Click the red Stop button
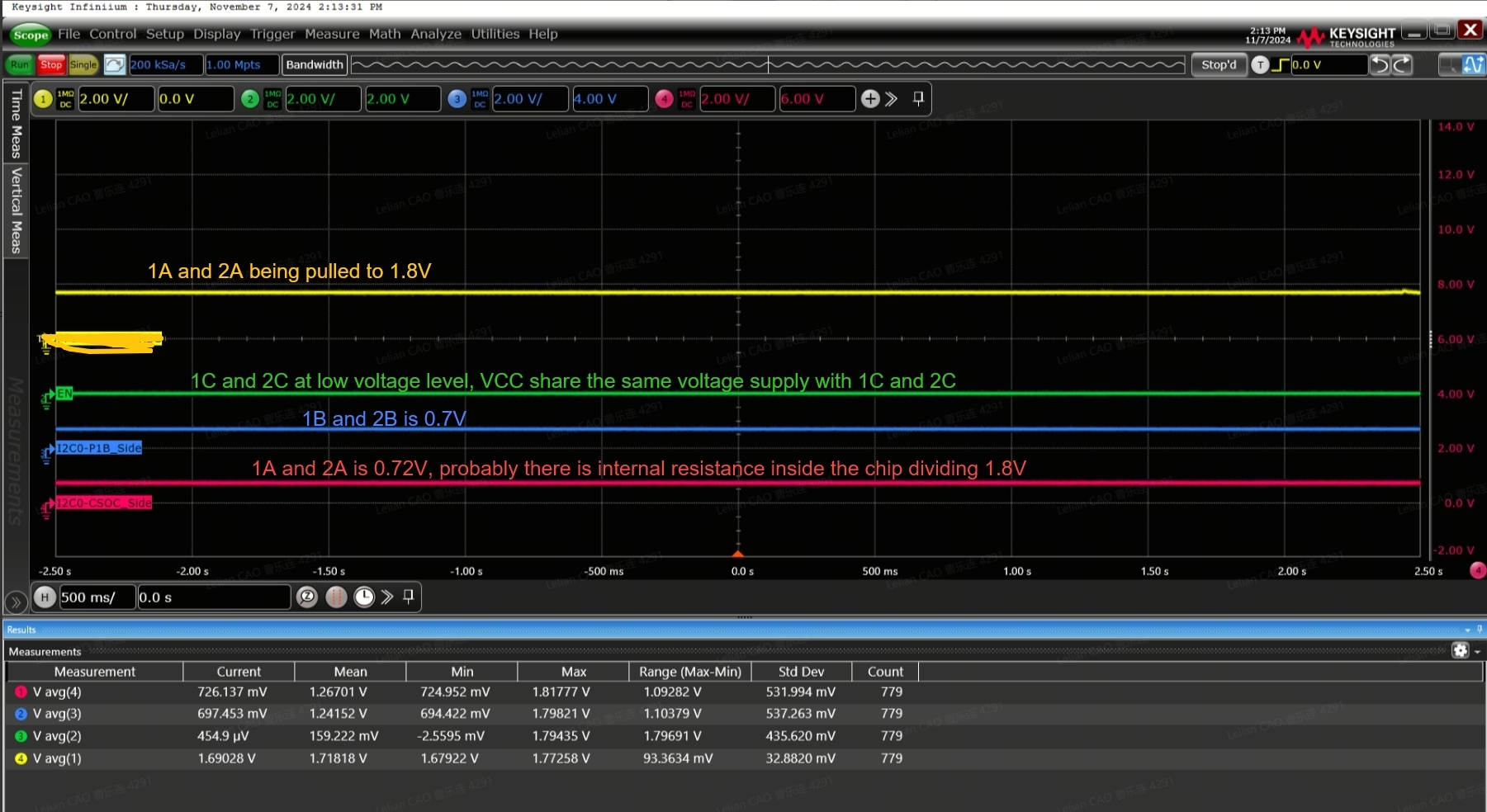The width and height of the screenshot is (1487, 812). (x=51, y=64)
